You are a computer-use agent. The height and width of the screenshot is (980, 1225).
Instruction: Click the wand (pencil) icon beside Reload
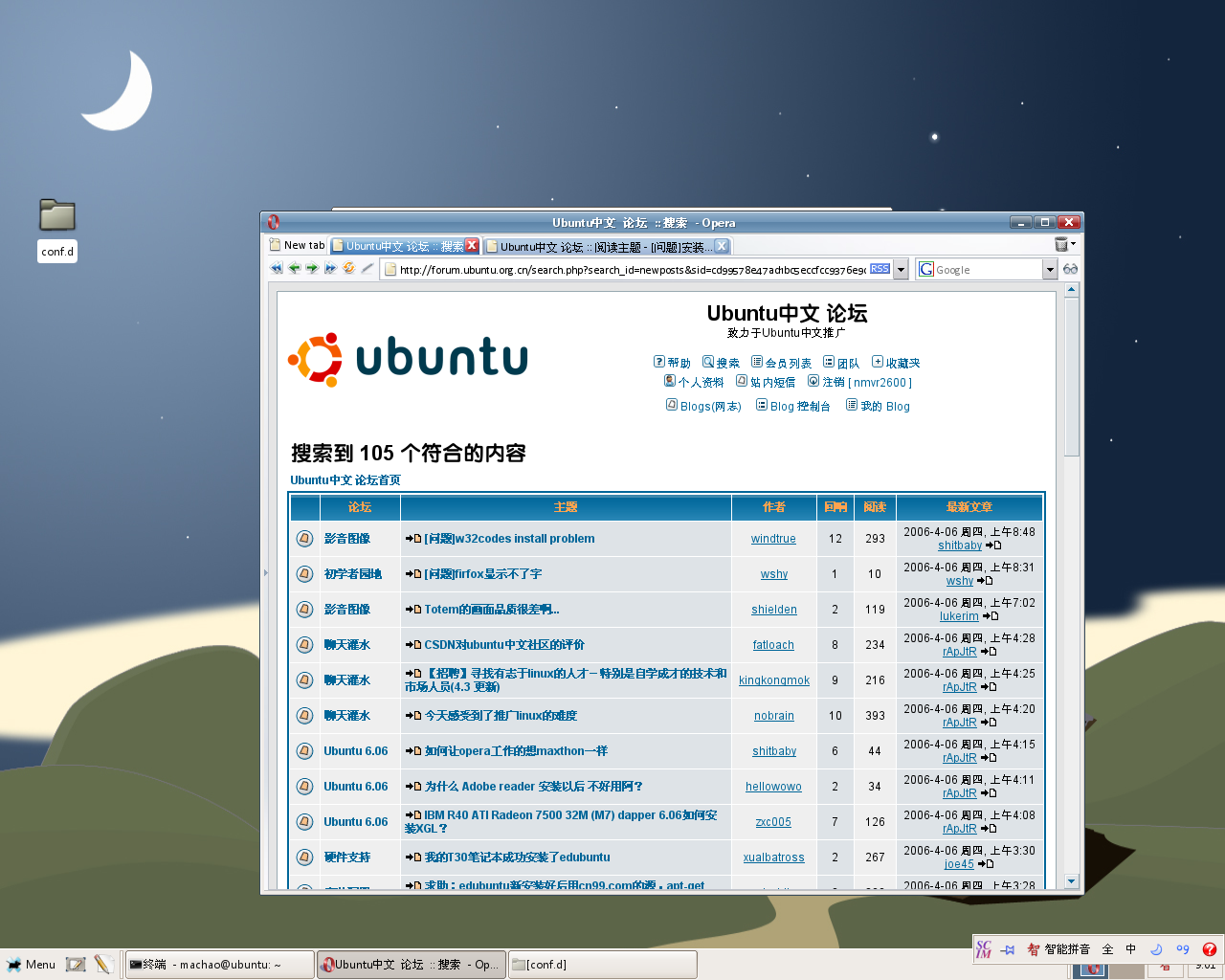[367, 269]
